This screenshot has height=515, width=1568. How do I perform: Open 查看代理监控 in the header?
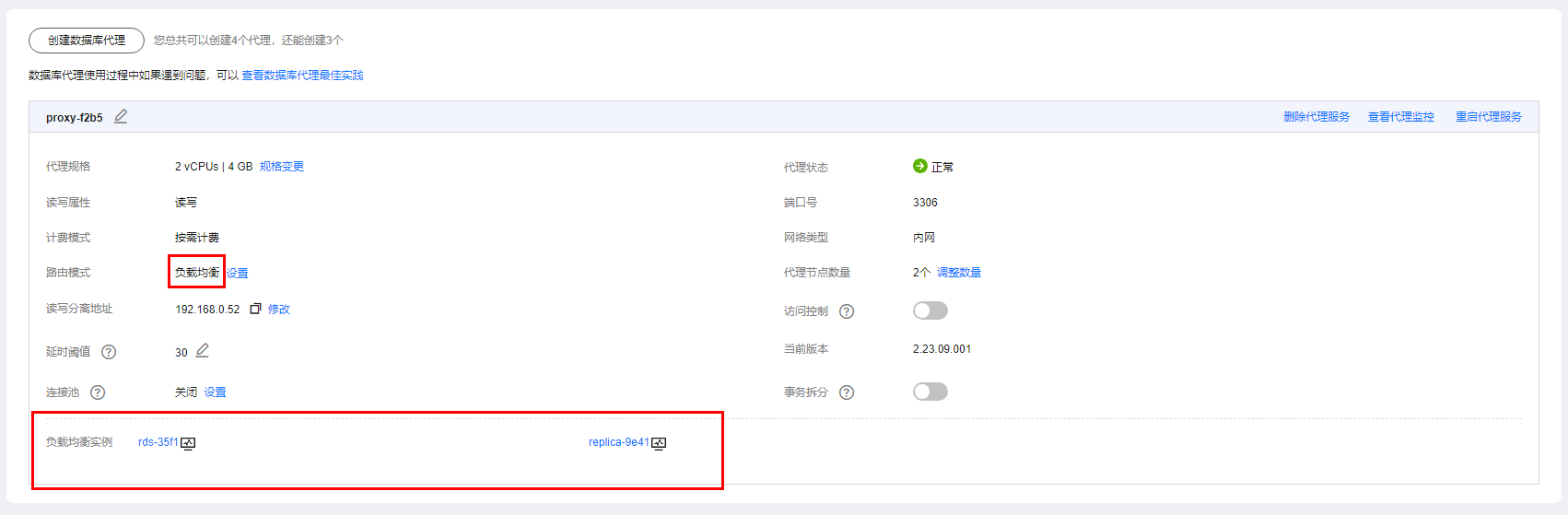pyautogui.click(x=1400, y=117)
